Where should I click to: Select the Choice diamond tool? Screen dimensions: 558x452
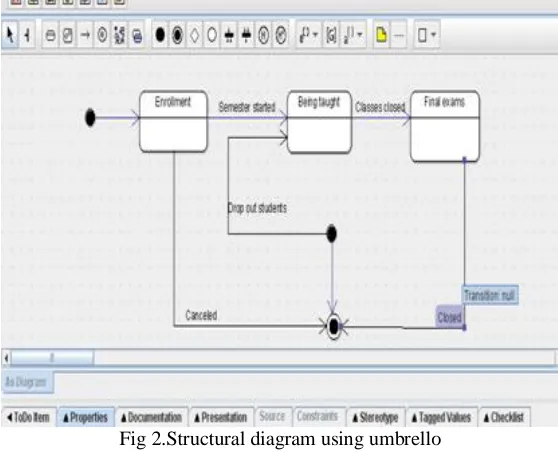pyautogui.click(x=195, y=35)
